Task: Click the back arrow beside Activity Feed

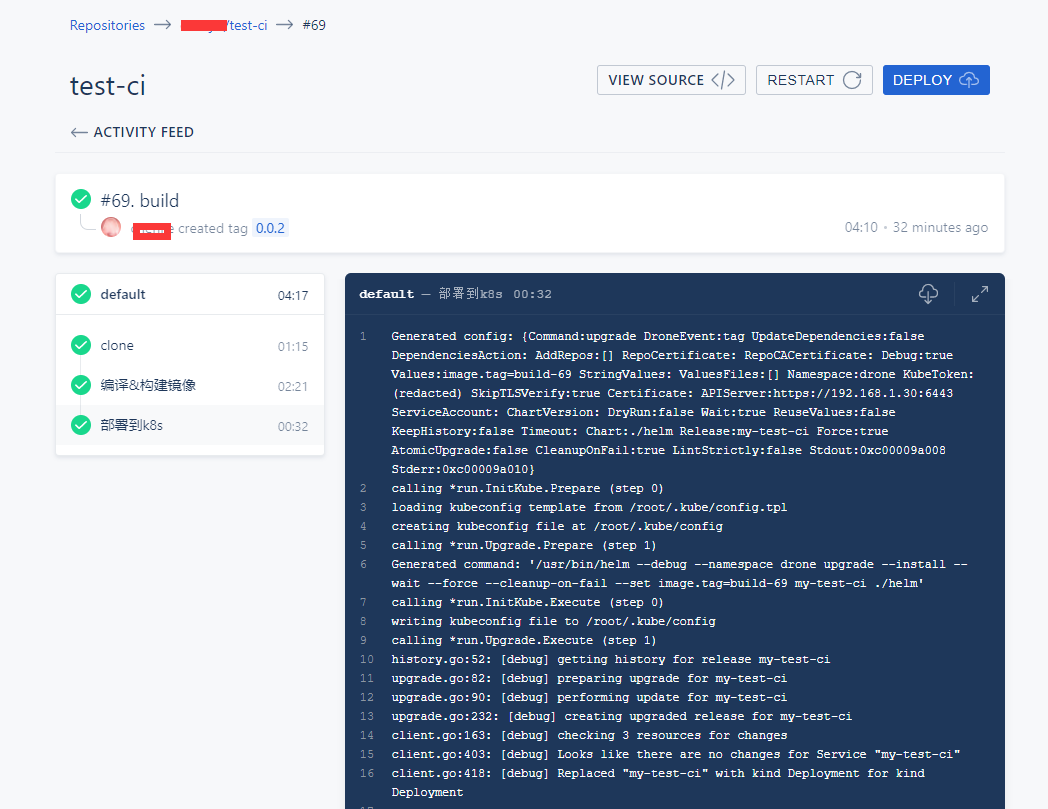Action: pyautogui.click(x=79, y=132)
